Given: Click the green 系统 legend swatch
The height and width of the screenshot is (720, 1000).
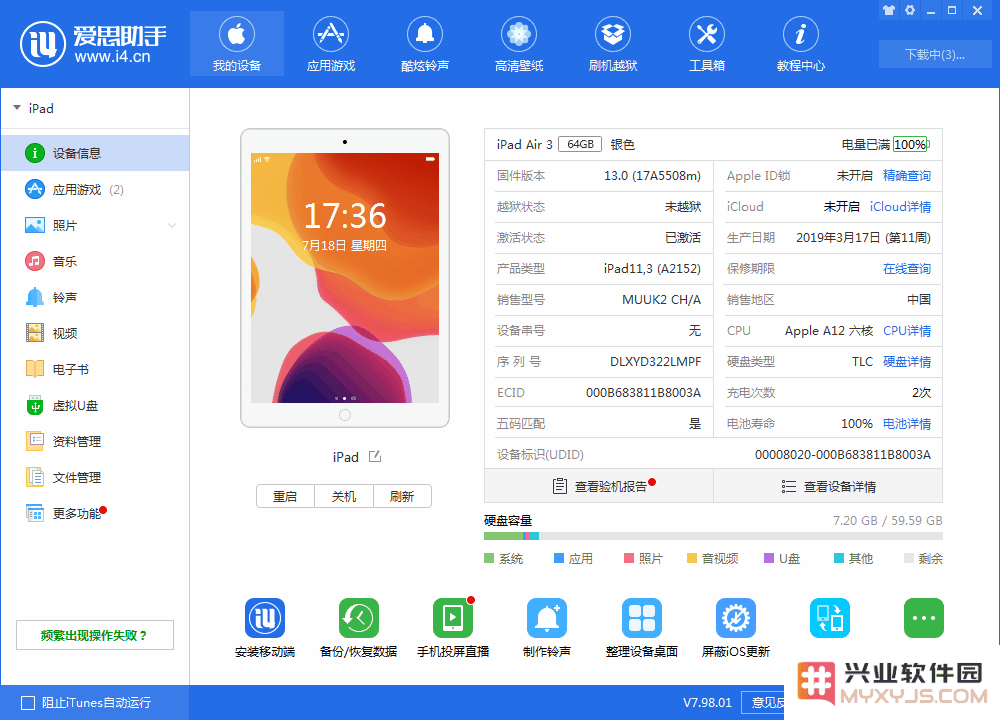Looking at the screenshot, I should (489, 559).
